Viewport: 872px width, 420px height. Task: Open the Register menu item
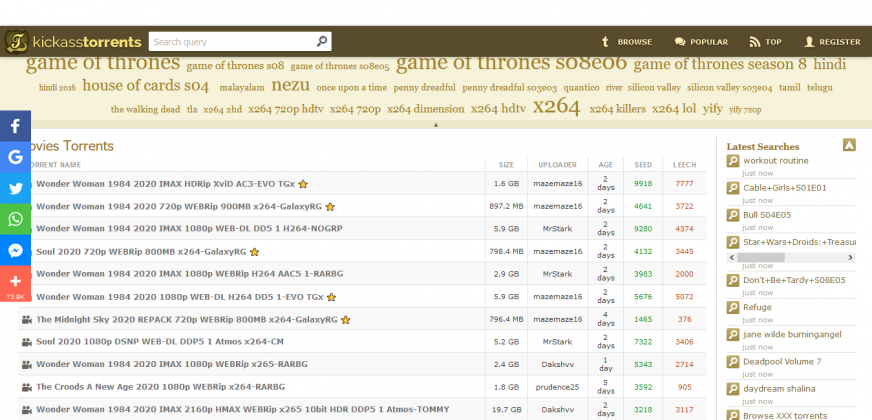coord(833,42)
